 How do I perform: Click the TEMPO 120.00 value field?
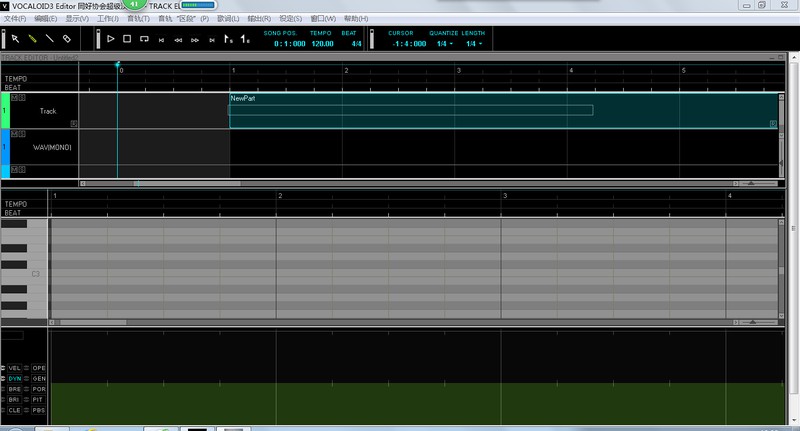321,44
